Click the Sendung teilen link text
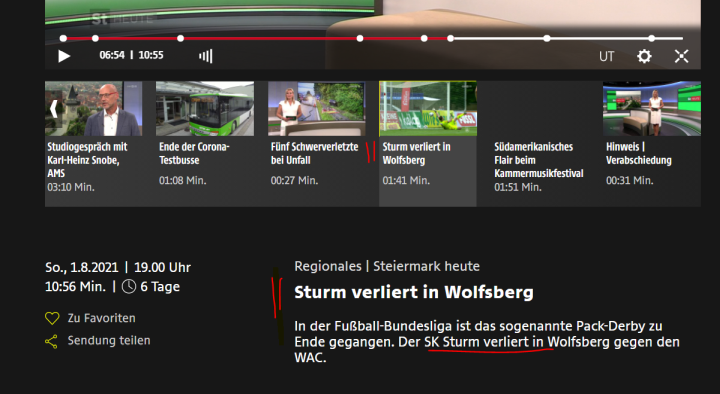 (x=109, y=340)
